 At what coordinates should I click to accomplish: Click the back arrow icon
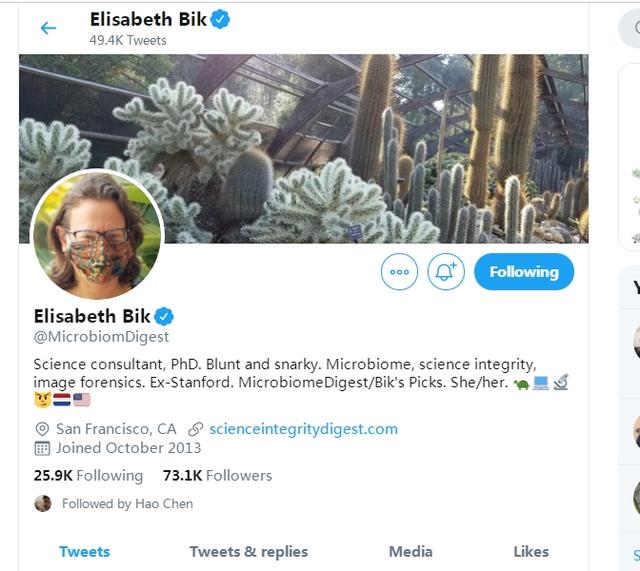[48, 28]
